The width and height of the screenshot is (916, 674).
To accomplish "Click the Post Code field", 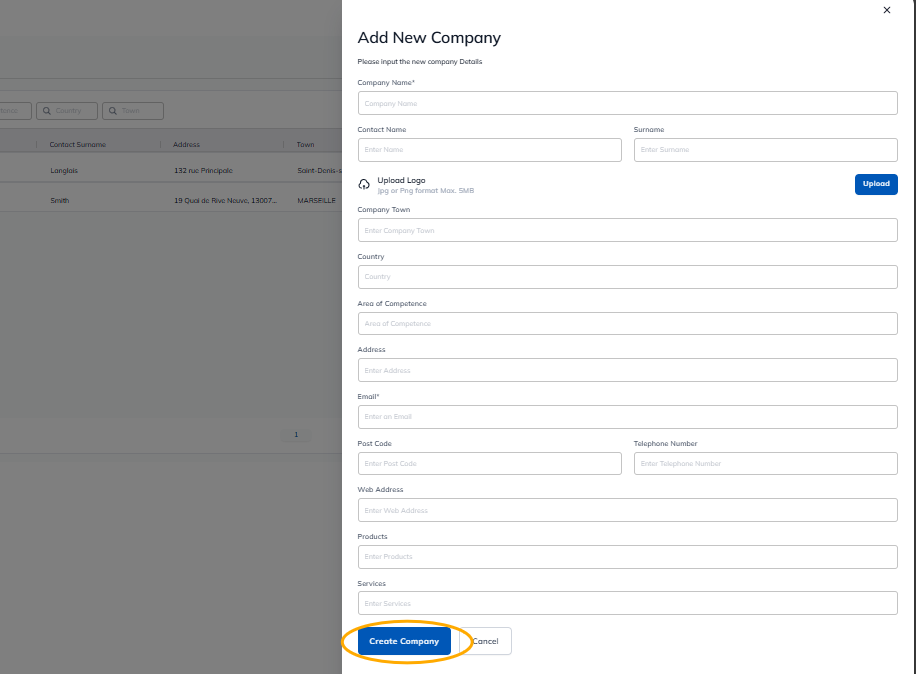I will (x=489, y=464).
